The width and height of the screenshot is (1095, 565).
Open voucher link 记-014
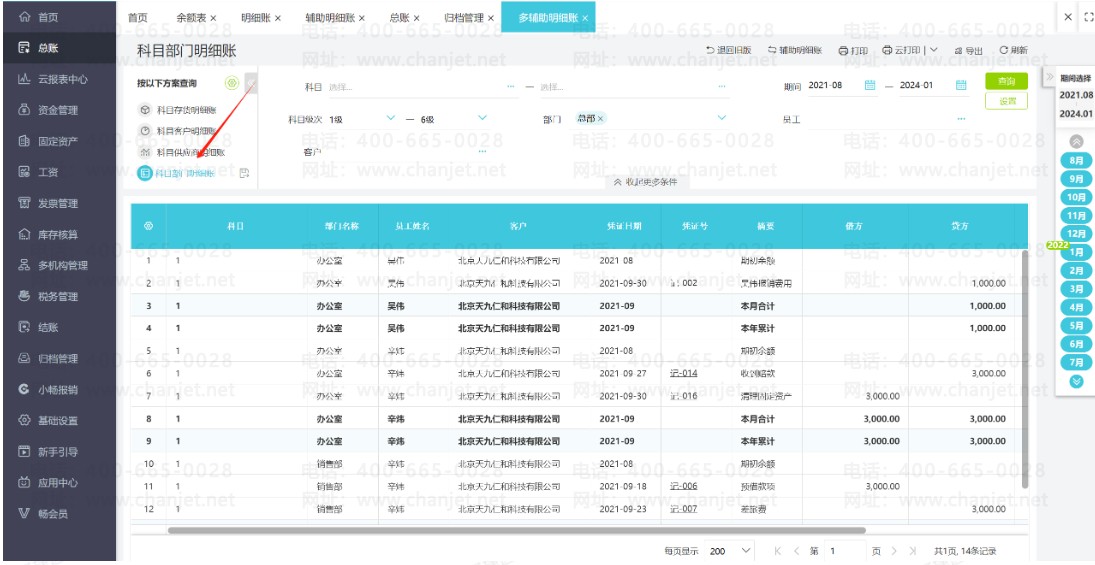[x=684, y=373]
